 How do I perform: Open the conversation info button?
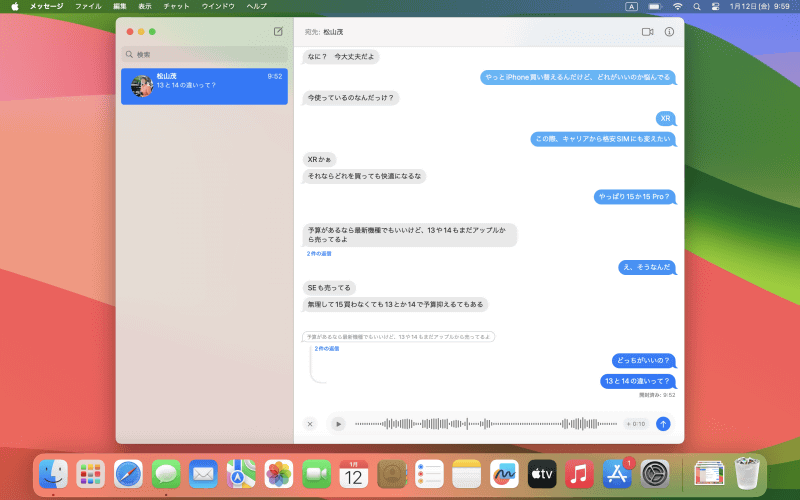[669, 32]
